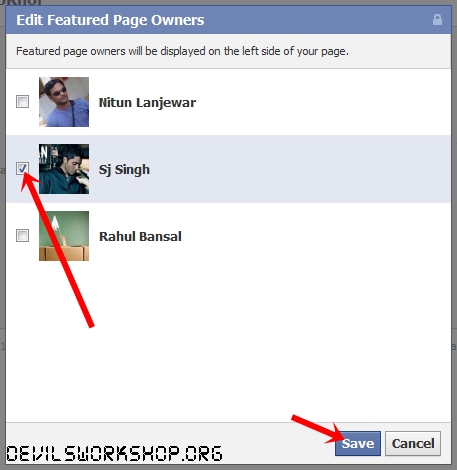The height and width of the screenshot is (470, 457).
Task: Cancel the edit dialog
Action: [413, 443]
